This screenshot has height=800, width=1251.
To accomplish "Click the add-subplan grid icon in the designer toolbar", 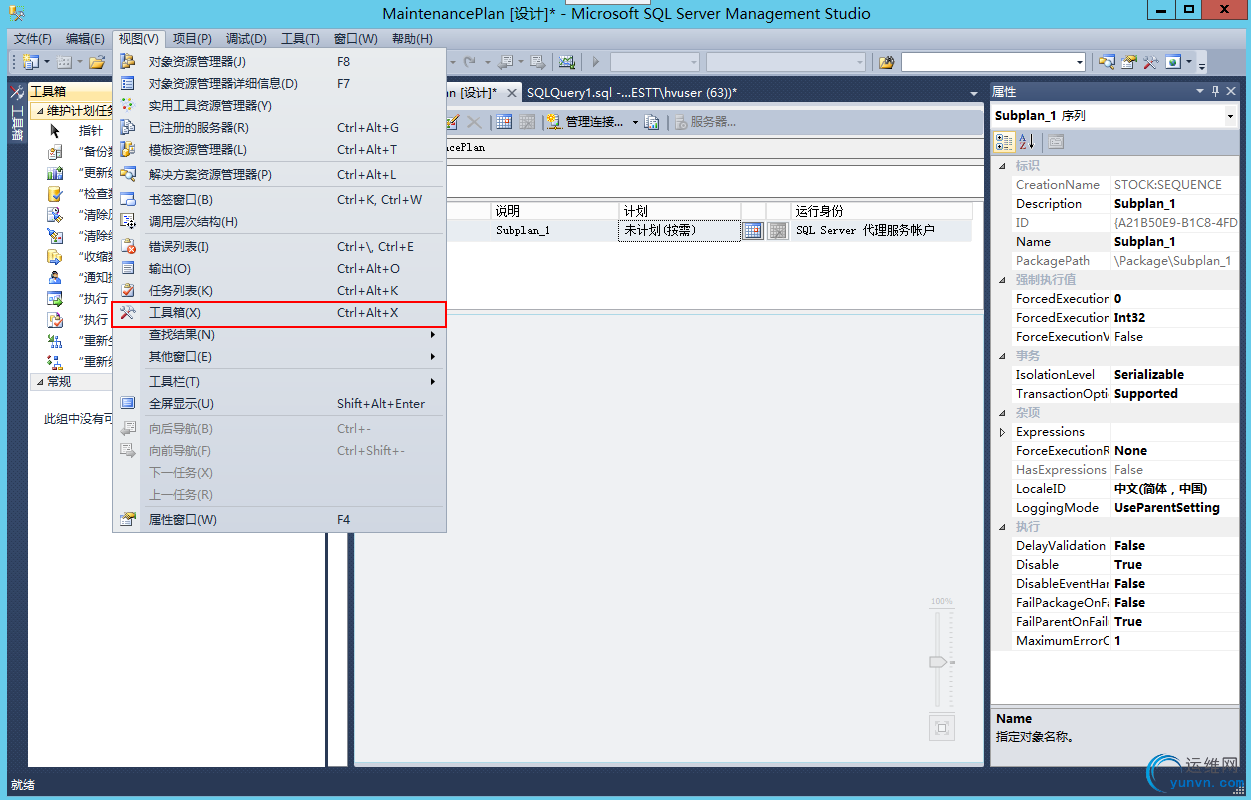I will (504, 122).
